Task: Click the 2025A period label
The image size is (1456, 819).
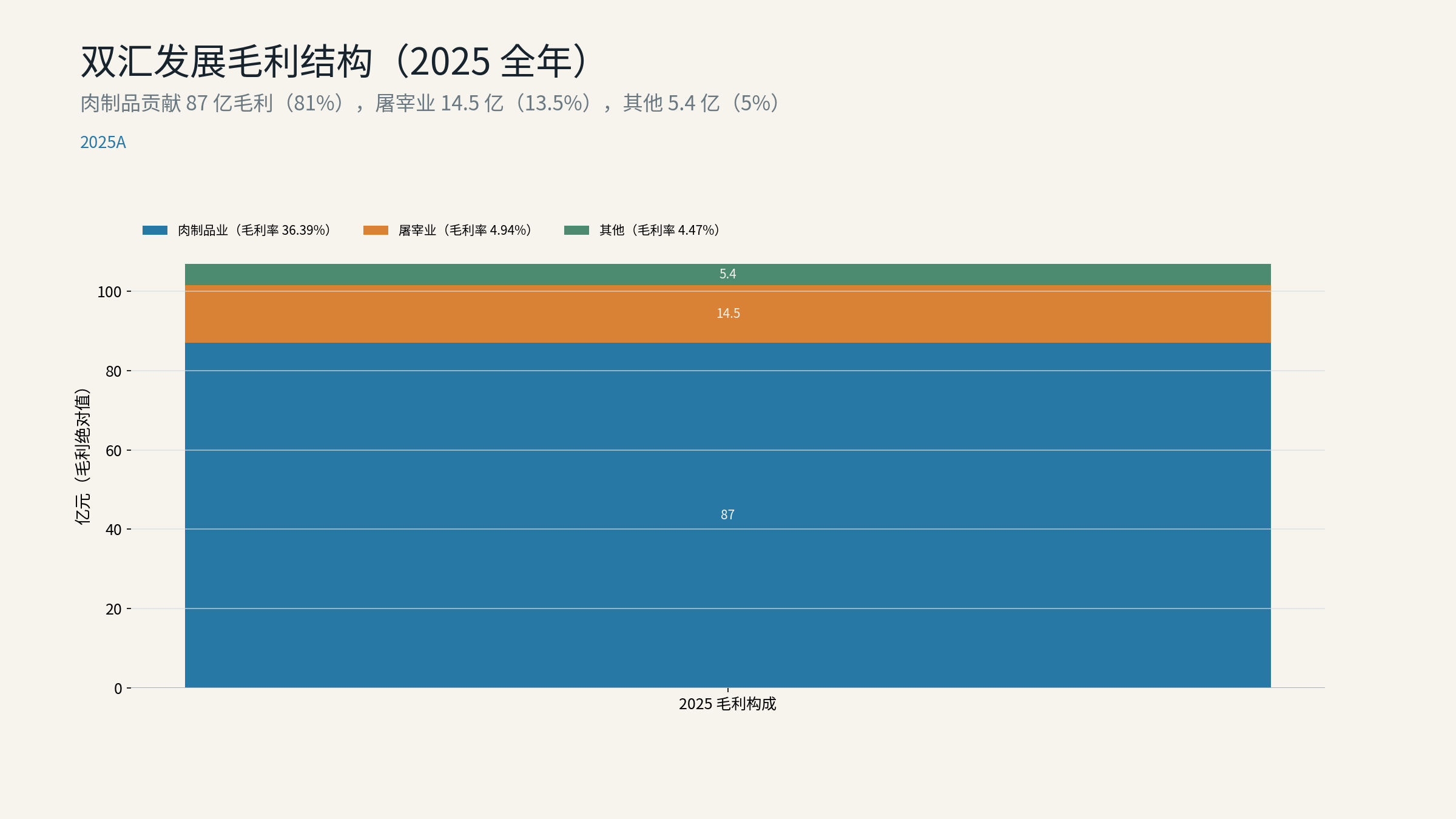Action: pos(103,142)
